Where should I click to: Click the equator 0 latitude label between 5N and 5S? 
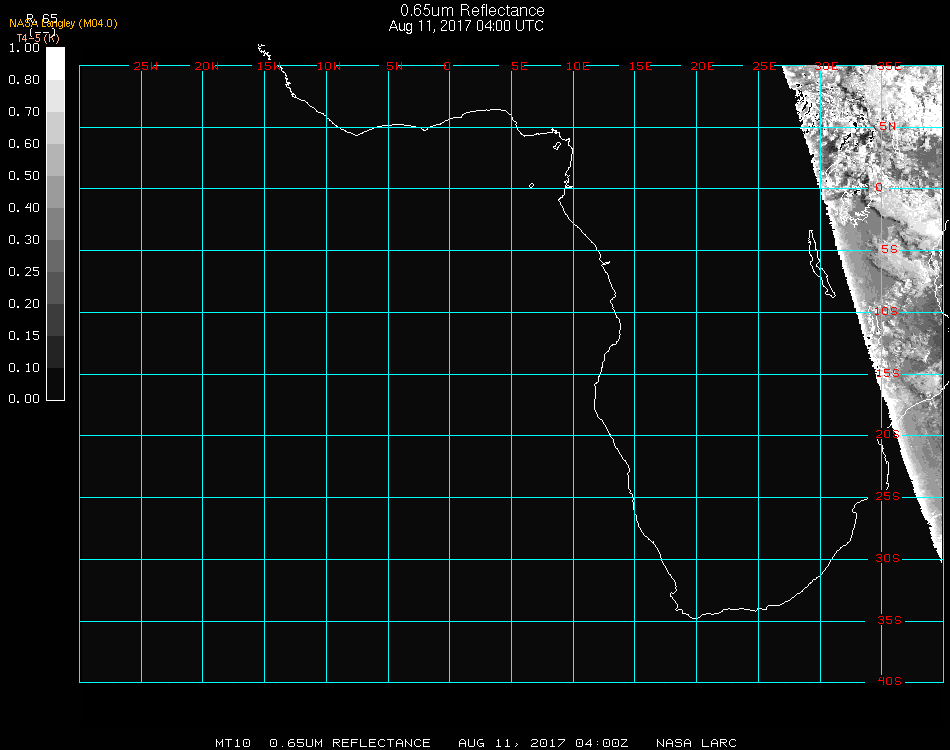click(x=879, y=187)
